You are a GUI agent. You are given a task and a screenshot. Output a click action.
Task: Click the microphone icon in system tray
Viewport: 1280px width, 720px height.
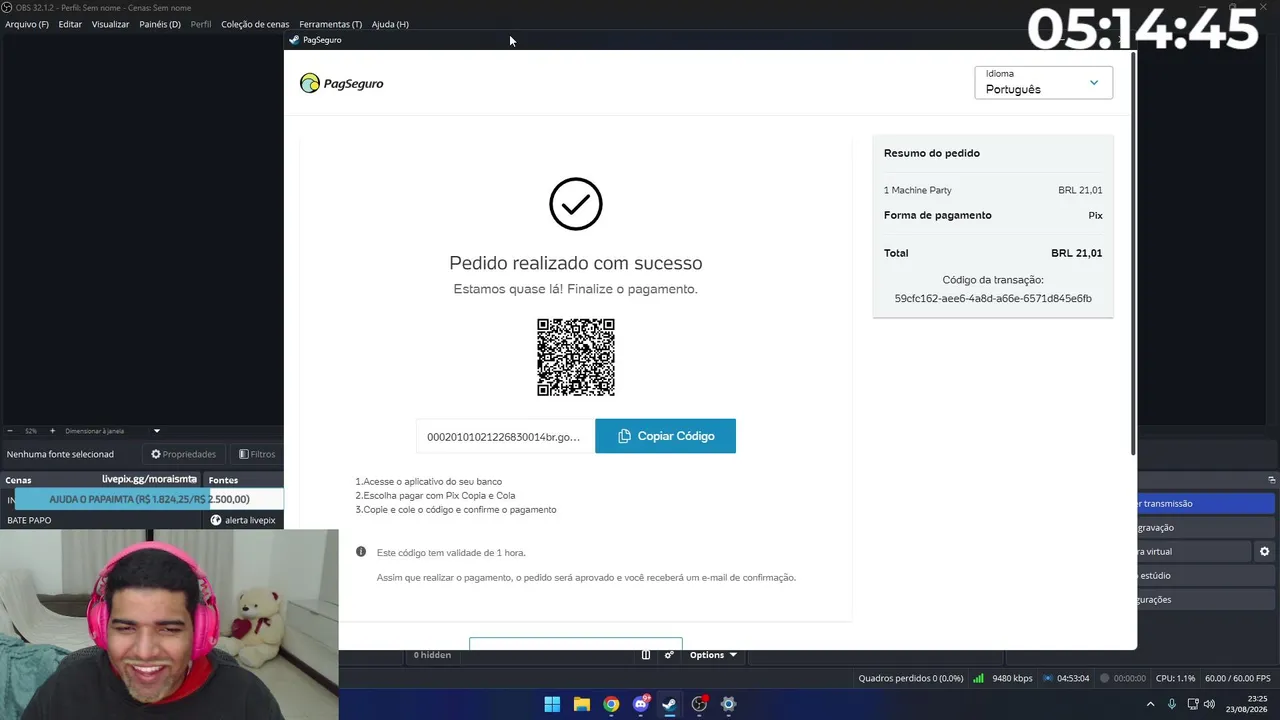tap(1172, 704)
